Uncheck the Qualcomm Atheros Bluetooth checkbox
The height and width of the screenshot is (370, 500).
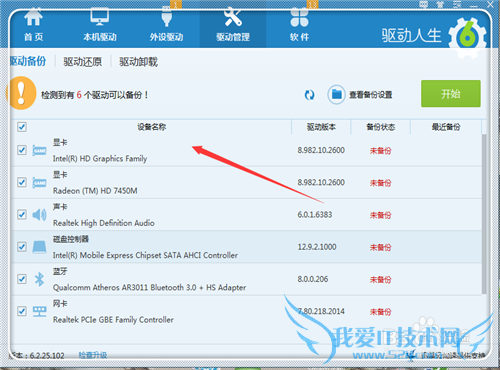coord(22,279)
